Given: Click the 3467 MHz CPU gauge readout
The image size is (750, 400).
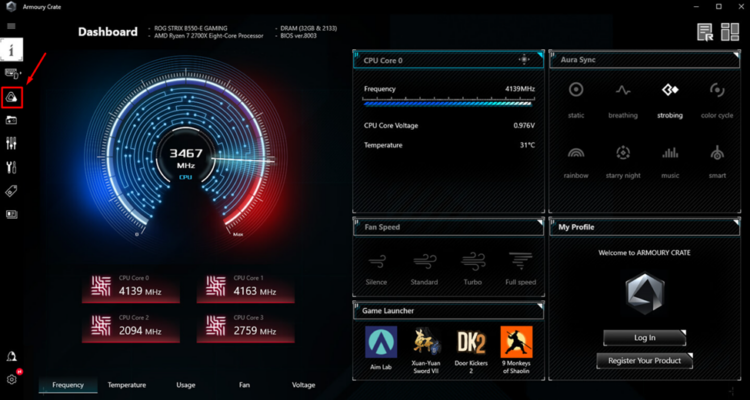Looking at the screenshot, I should [186, 158].
